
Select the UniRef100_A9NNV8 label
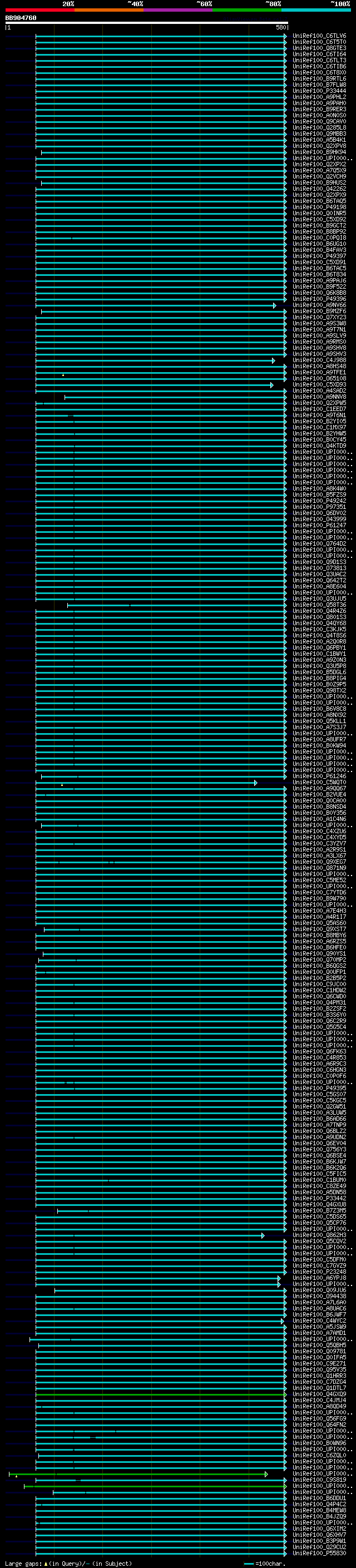point(319,398)
